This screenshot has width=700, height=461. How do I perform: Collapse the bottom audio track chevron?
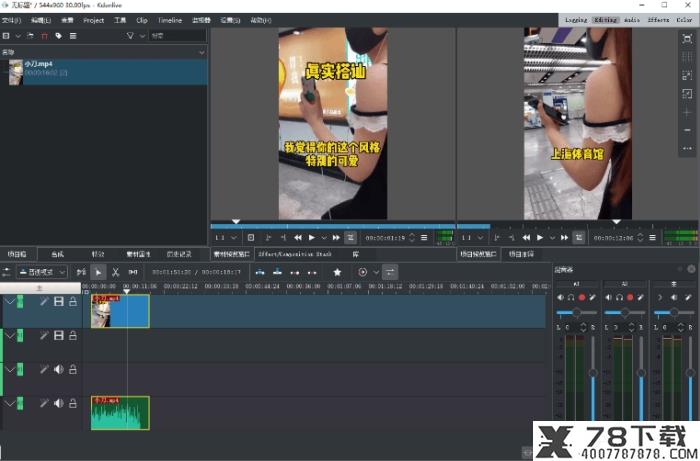tap(9, 403)
